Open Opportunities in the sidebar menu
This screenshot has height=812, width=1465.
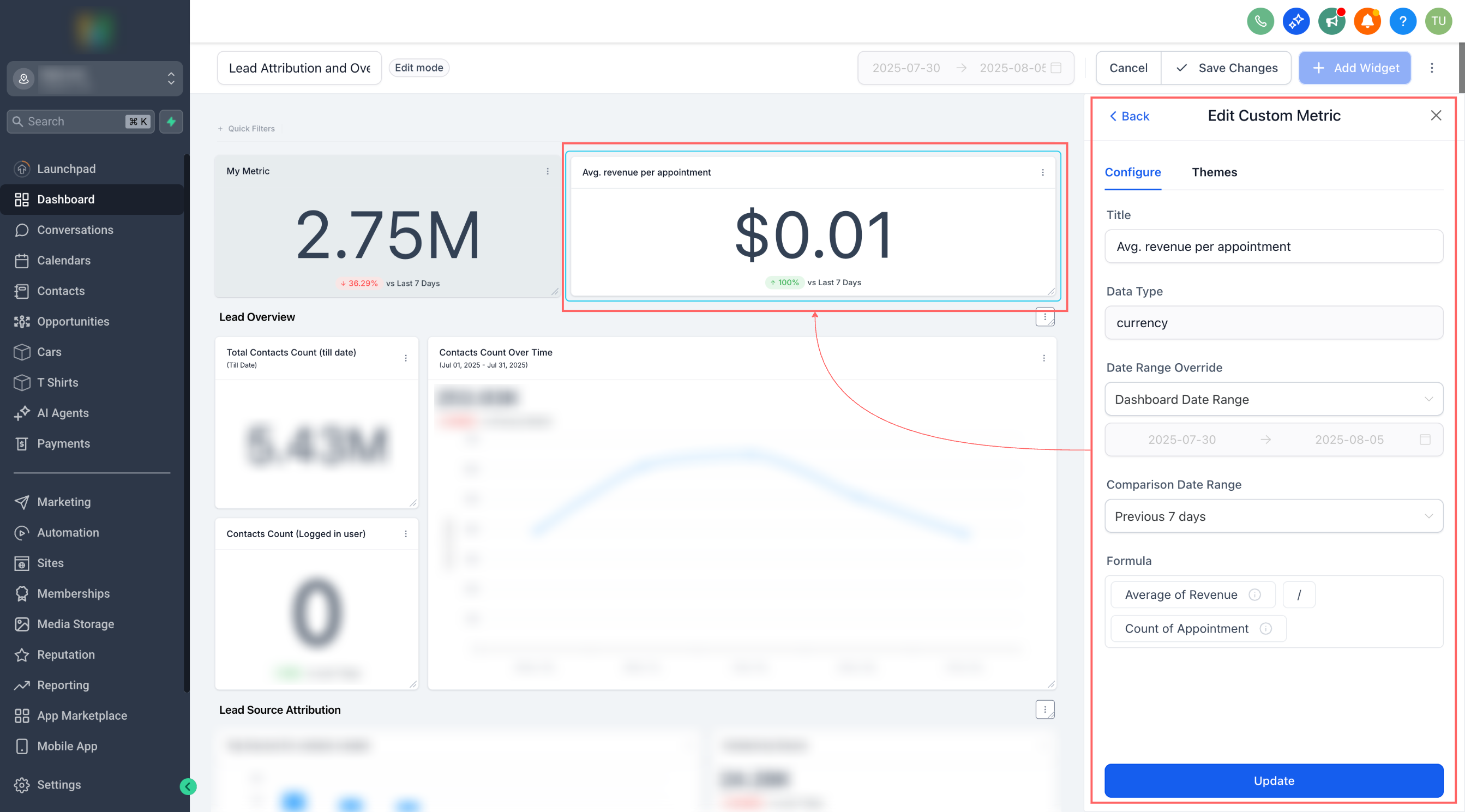pyautogui.click(x=73, y=321)
